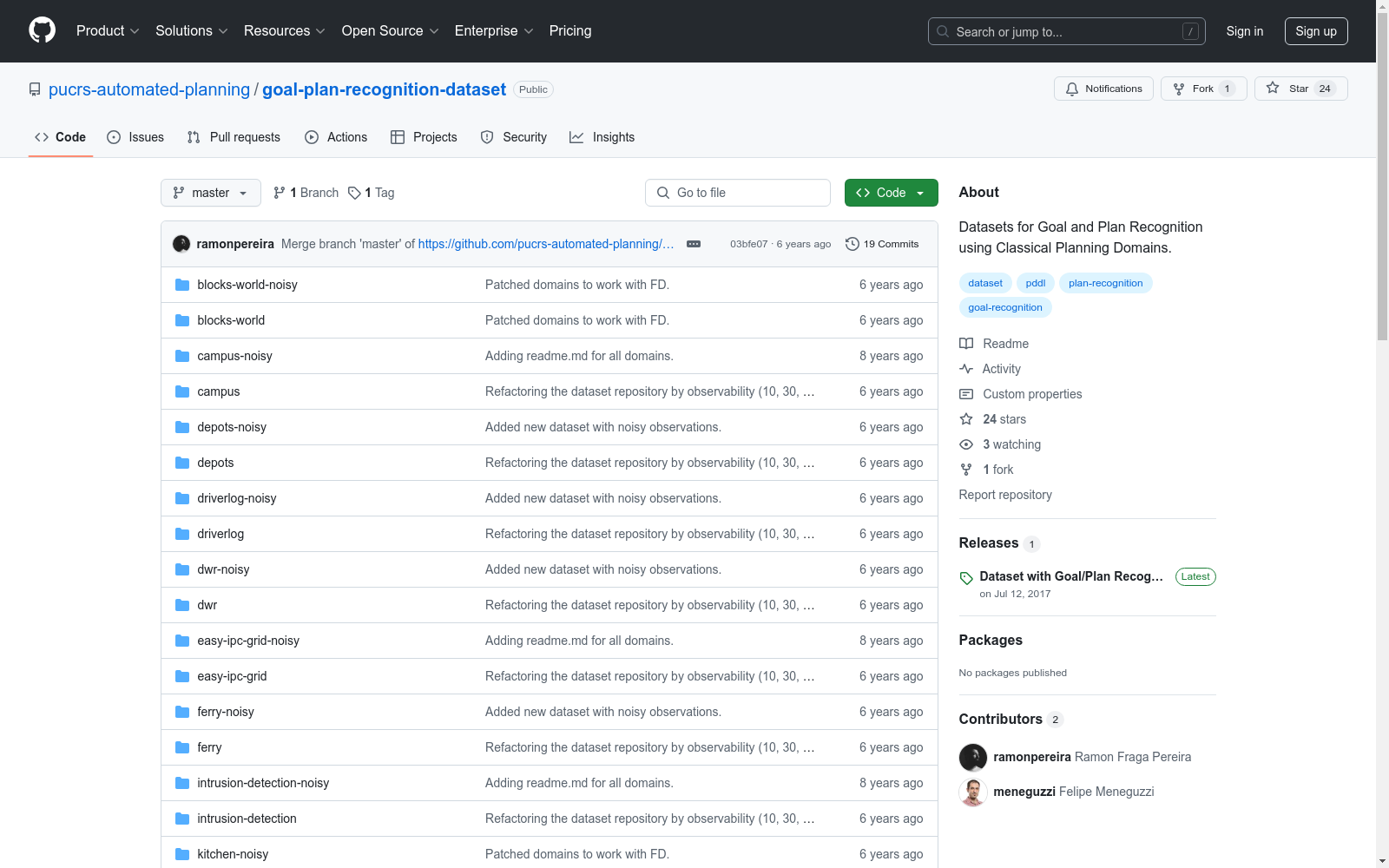This screenshot has height=868, width=1389.
Task: Click the Sign in link
Action: pyautogui.click(x=1245, y=31)
